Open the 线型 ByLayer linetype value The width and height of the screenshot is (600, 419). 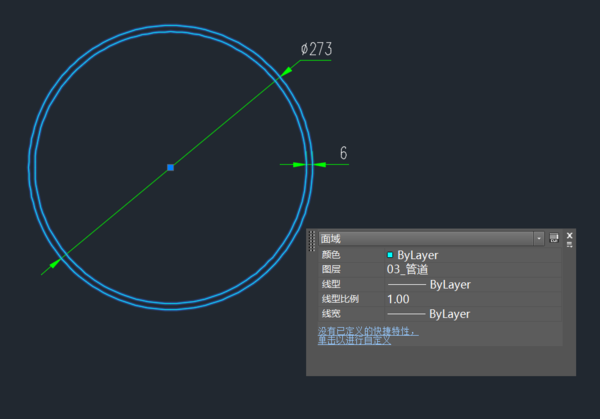pyautogui.click(x=428, y=284)
